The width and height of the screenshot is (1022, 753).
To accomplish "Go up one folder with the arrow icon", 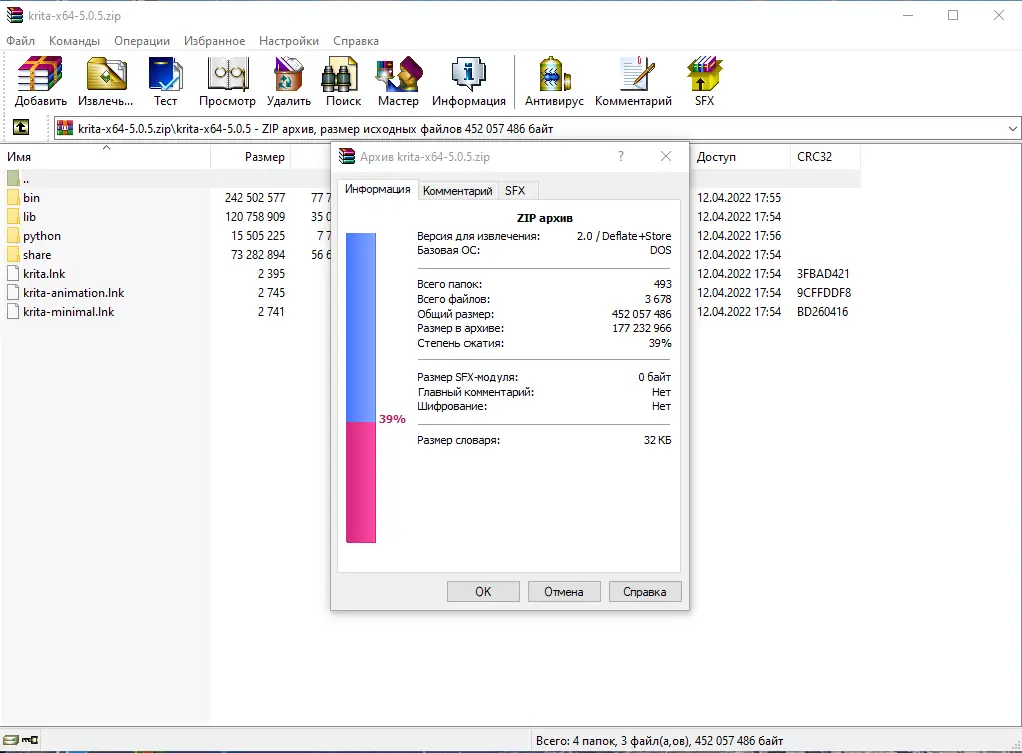I will pos(21,127).
